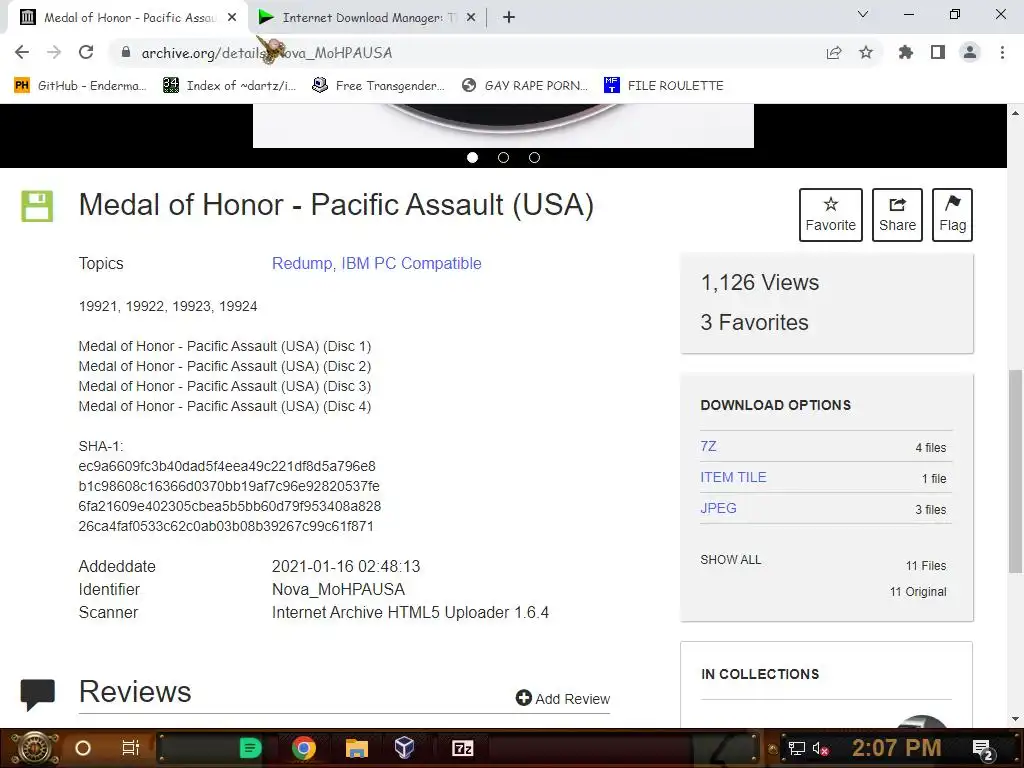Screen dimensions: 1024x768
Task: Open Task View in the taskbar
Action: [131, 748]
